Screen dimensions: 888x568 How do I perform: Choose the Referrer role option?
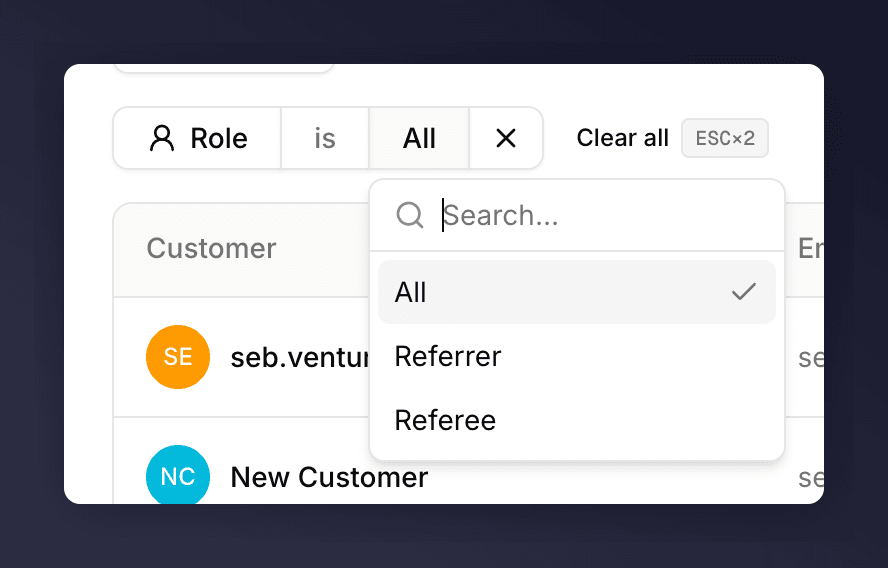click(577, 356)
